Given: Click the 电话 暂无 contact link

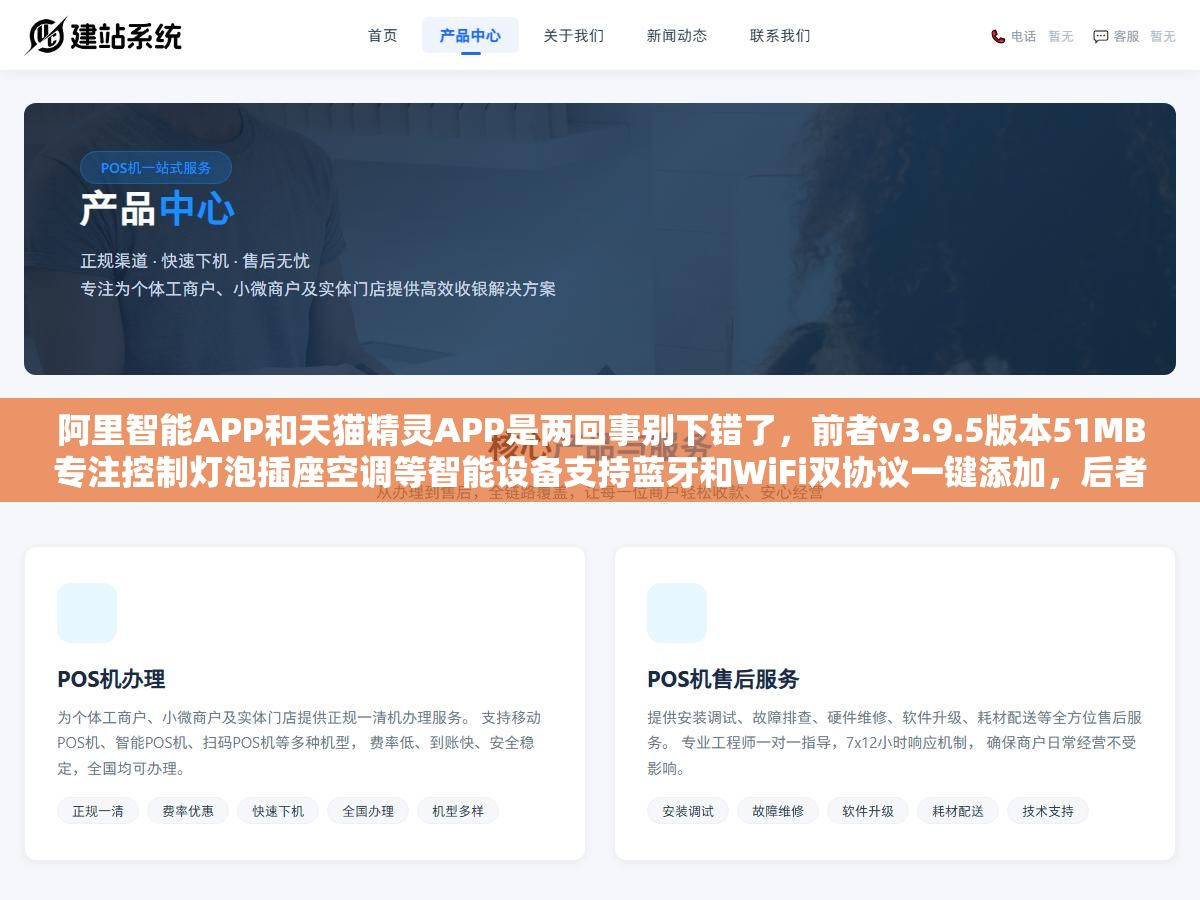Looking at the screenshot, I should [x=1032, y=36].
